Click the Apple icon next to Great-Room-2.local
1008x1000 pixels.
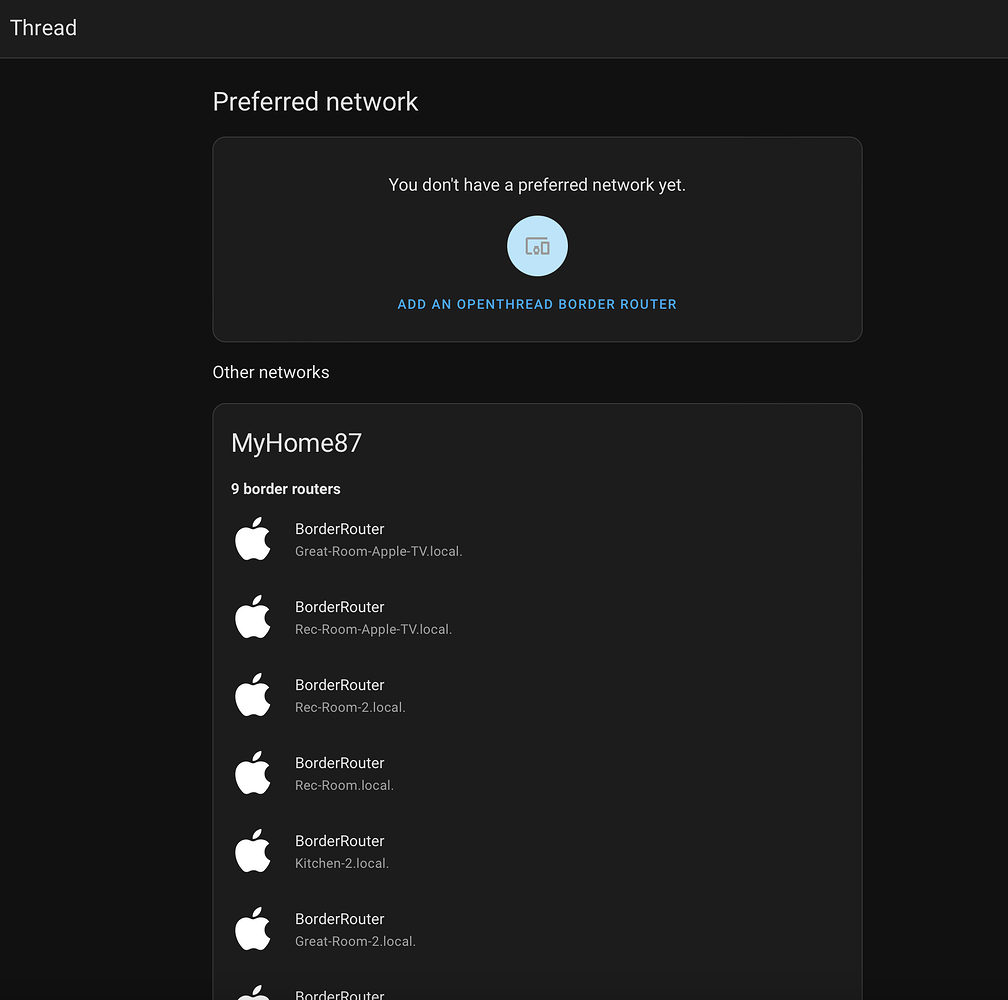253,929
